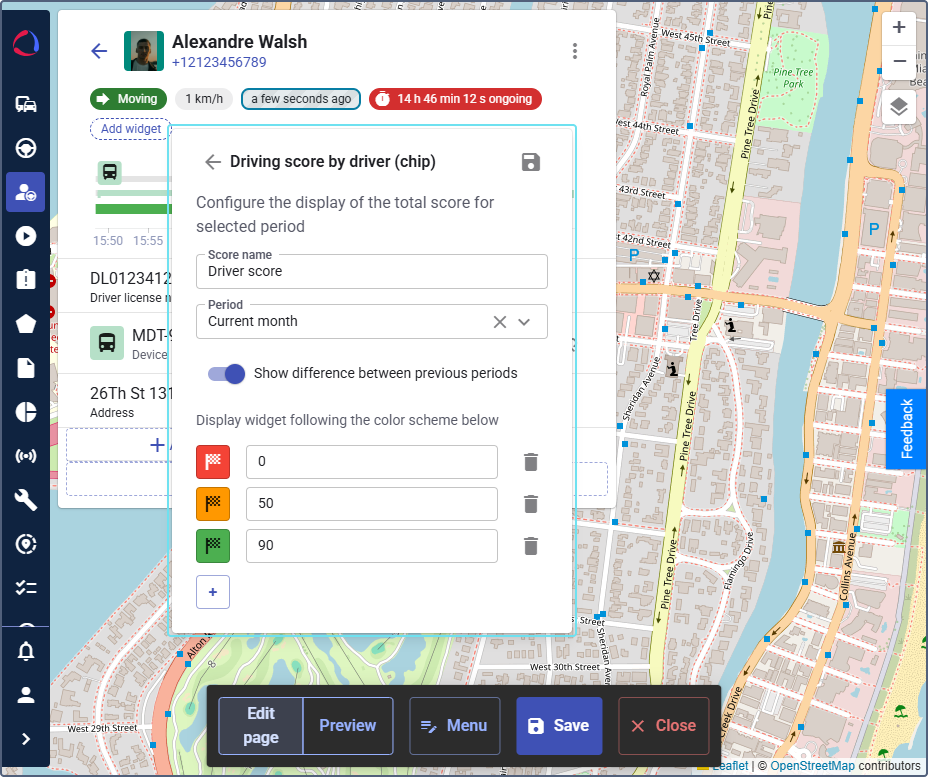
Task: Click the notifications bell icon
Action: [x=25, y=651]
